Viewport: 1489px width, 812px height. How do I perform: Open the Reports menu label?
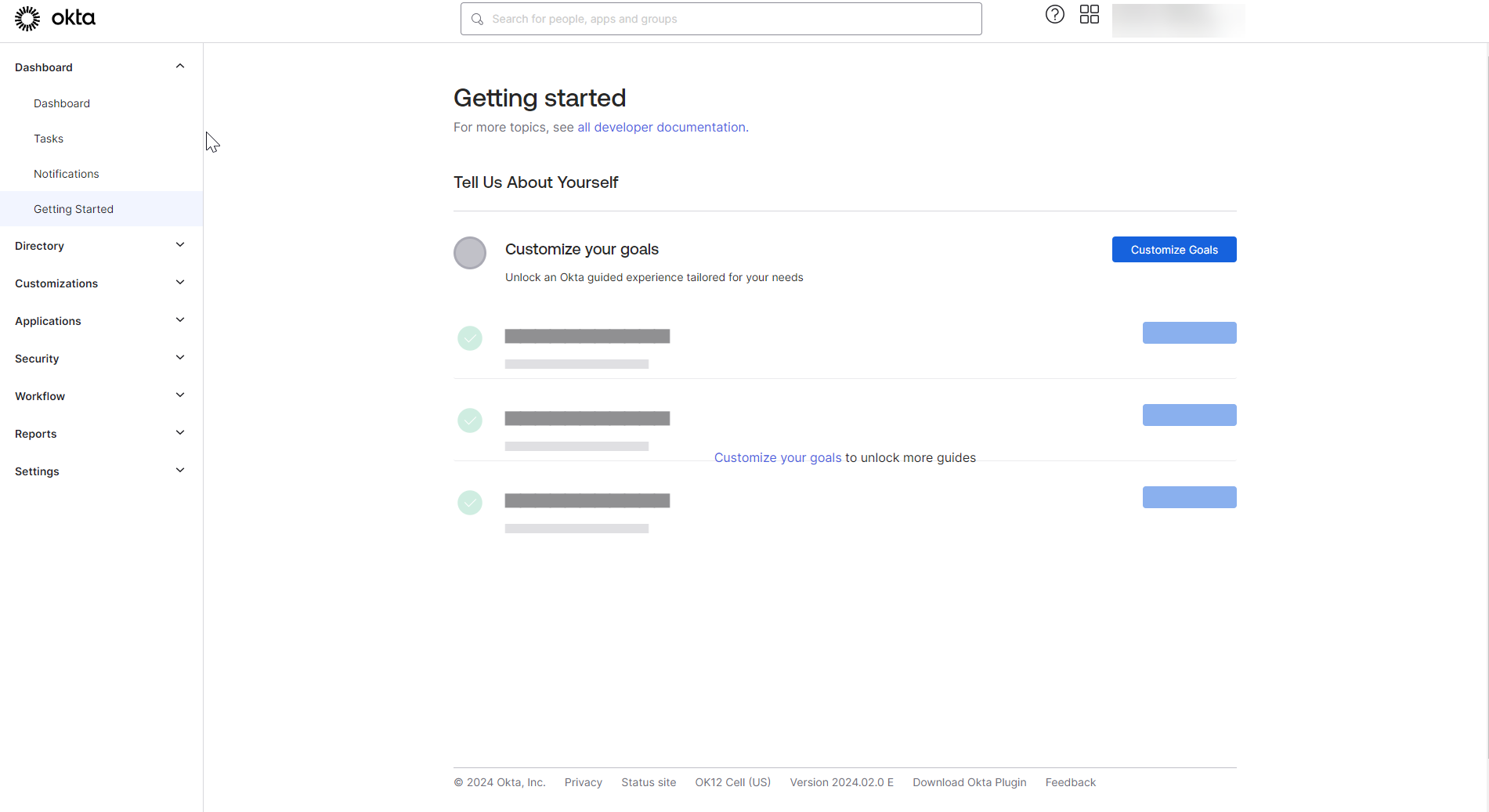click(x=36, y=434)
